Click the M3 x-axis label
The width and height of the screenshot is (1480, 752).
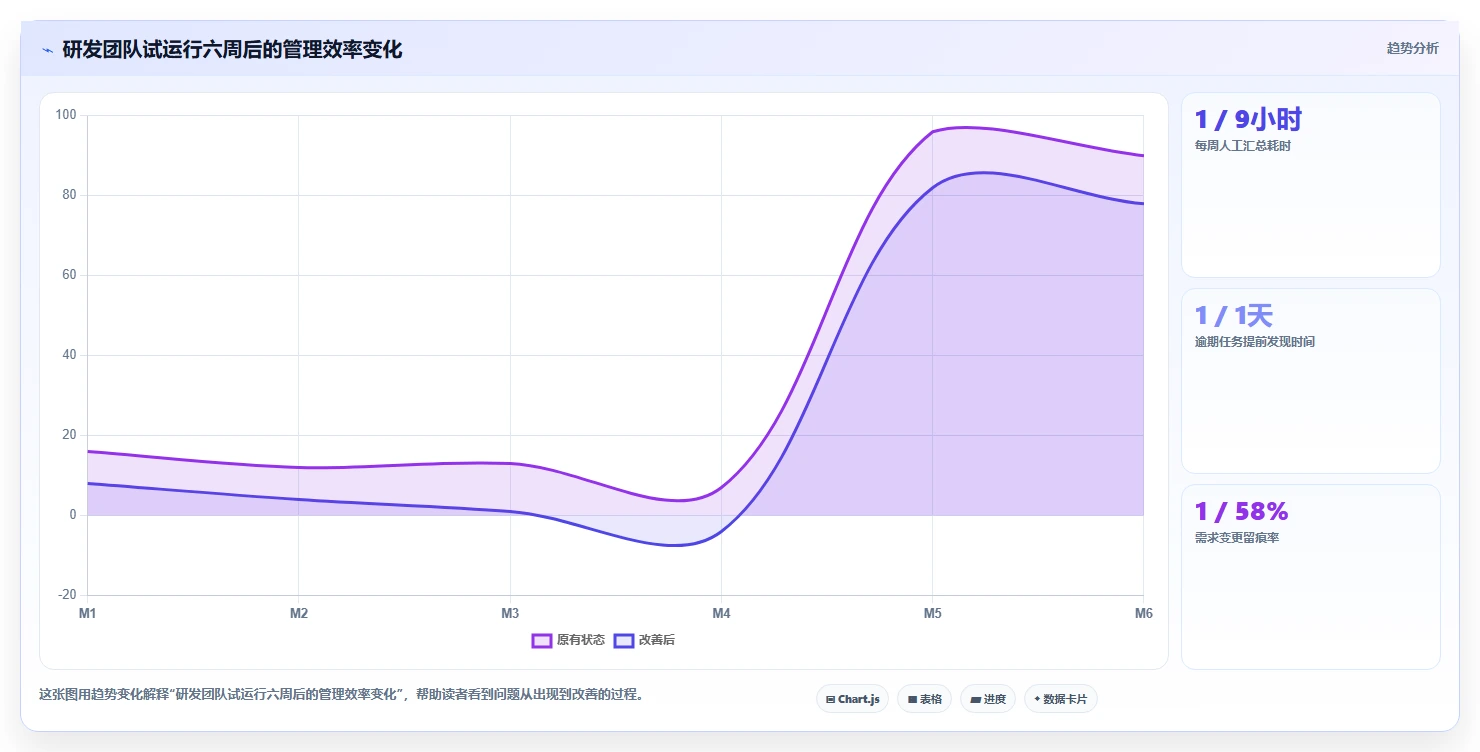pos(510,613)
